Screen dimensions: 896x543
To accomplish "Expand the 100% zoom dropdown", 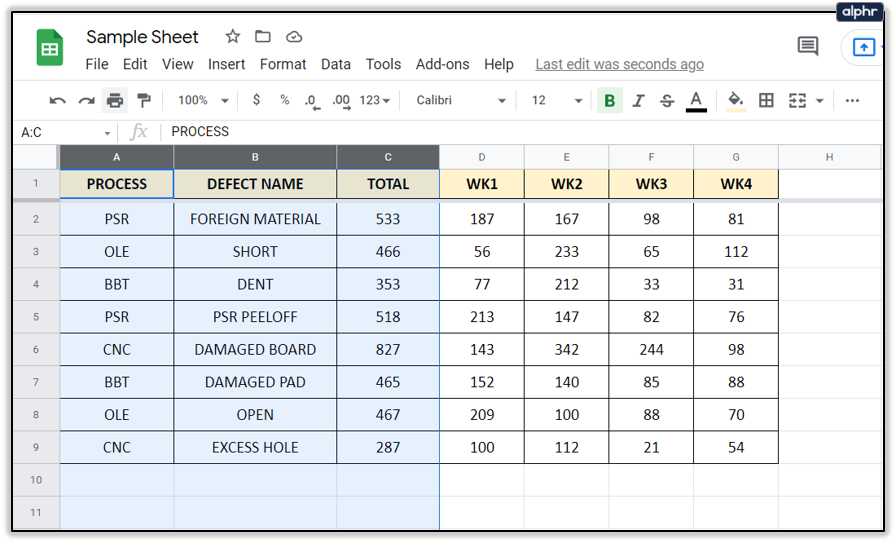I will (x=203, y=100).
